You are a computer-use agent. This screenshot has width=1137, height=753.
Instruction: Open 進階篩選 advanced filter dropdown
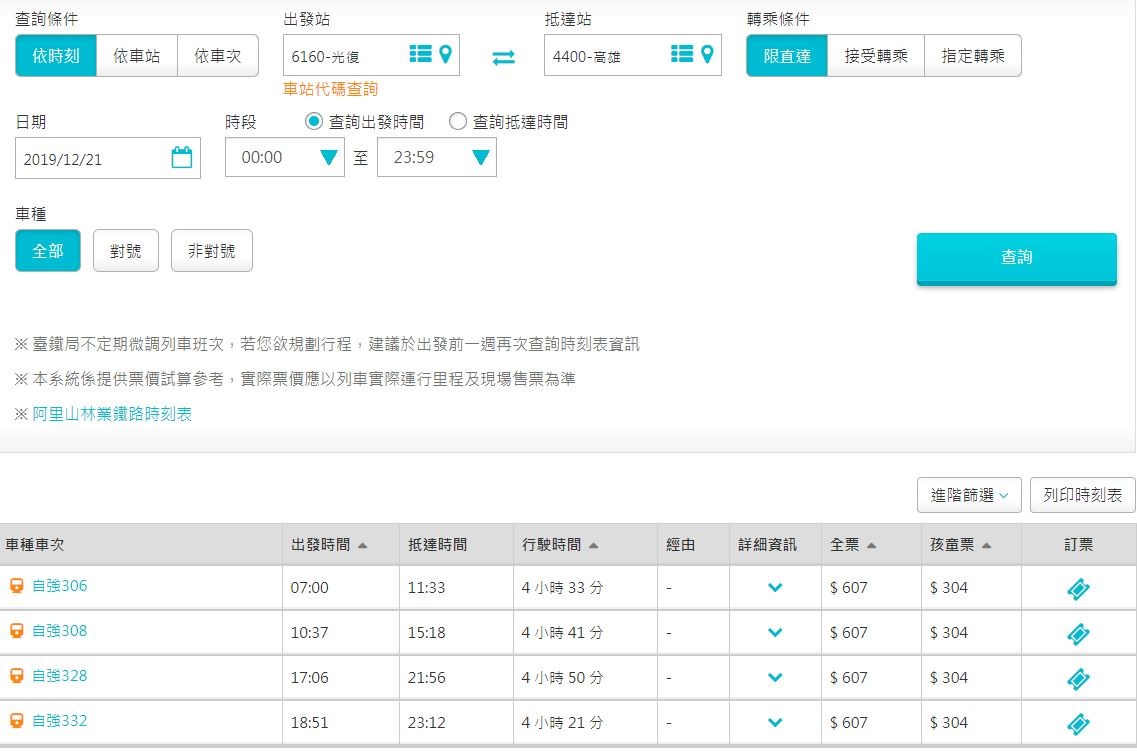[x=968, y=495]
